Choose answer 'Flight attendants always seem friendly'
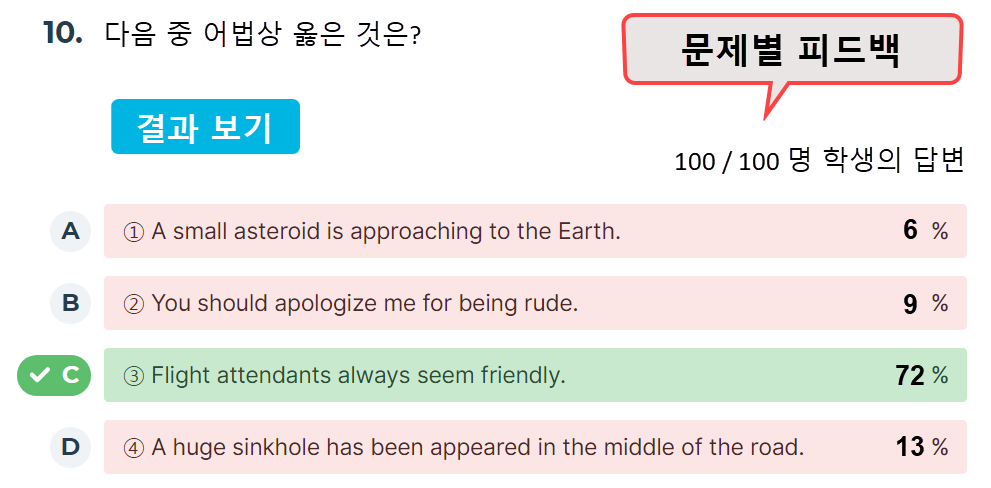The width and height of the screenshot is (991, 488). (535, 375)
